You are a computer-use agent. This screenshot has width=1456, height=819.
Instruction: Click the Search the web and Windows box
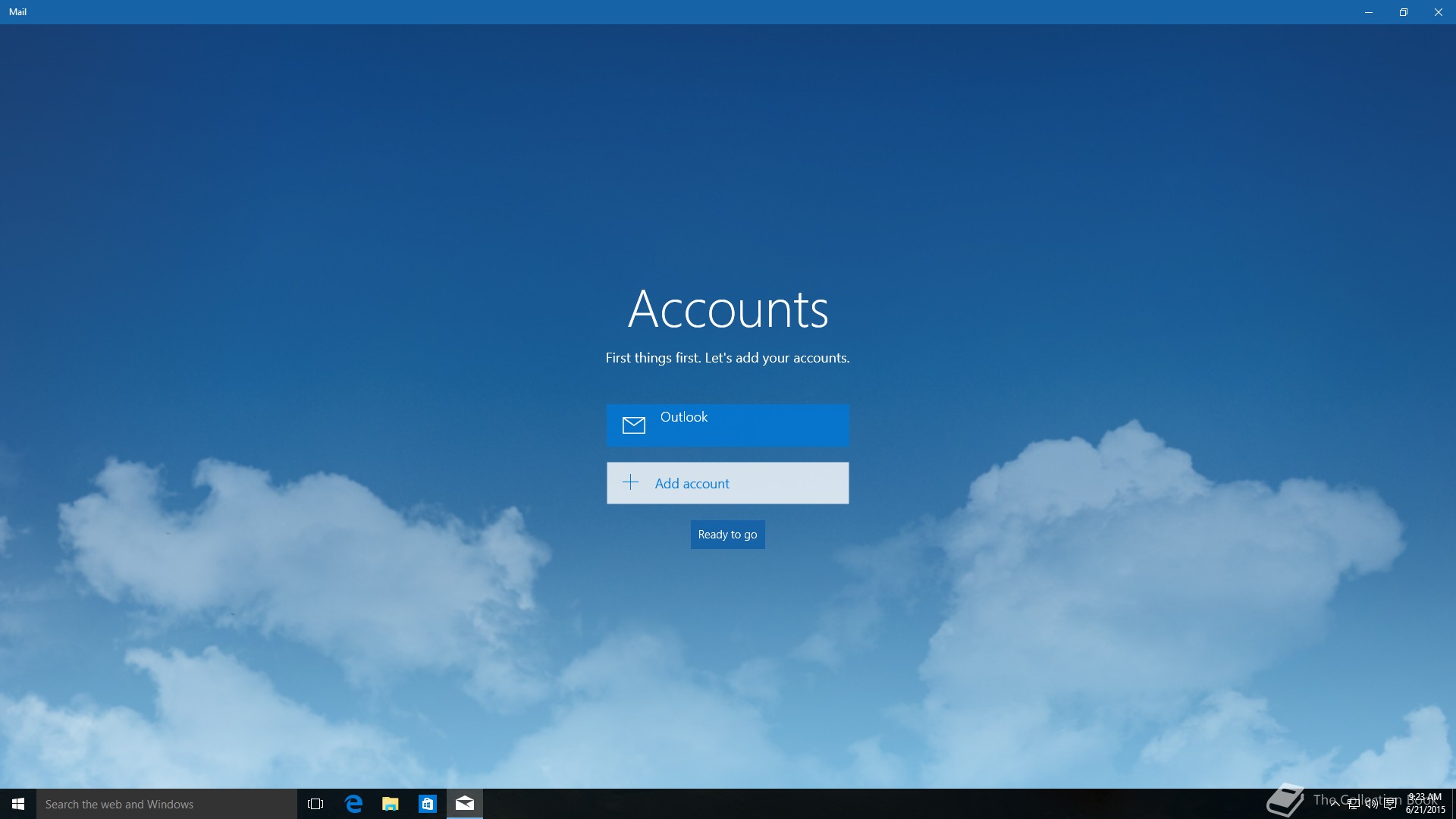click(167, 804)
